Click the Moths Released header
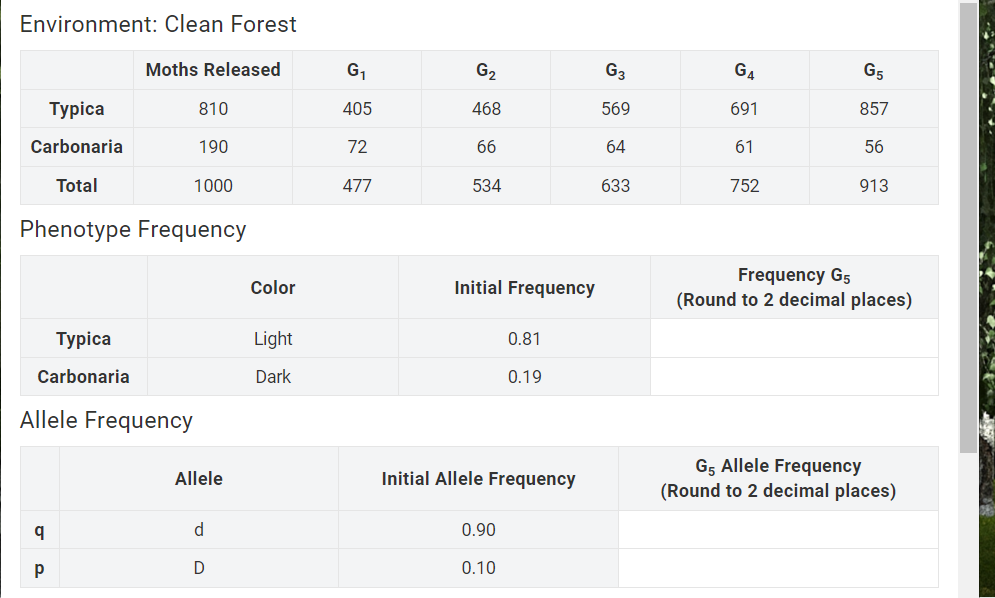Image resolution: width=995 pixels, height=598 pixels. click(212, 70)
